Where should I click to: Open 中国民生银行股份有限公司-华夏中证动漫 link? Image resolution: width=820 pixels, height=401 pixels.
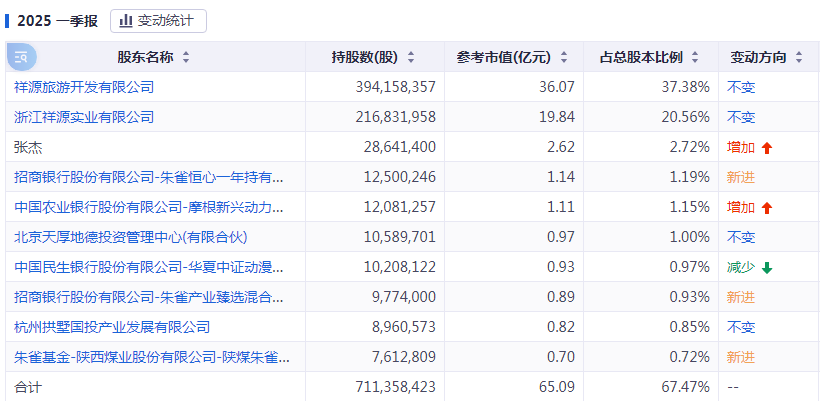point(149,268)
